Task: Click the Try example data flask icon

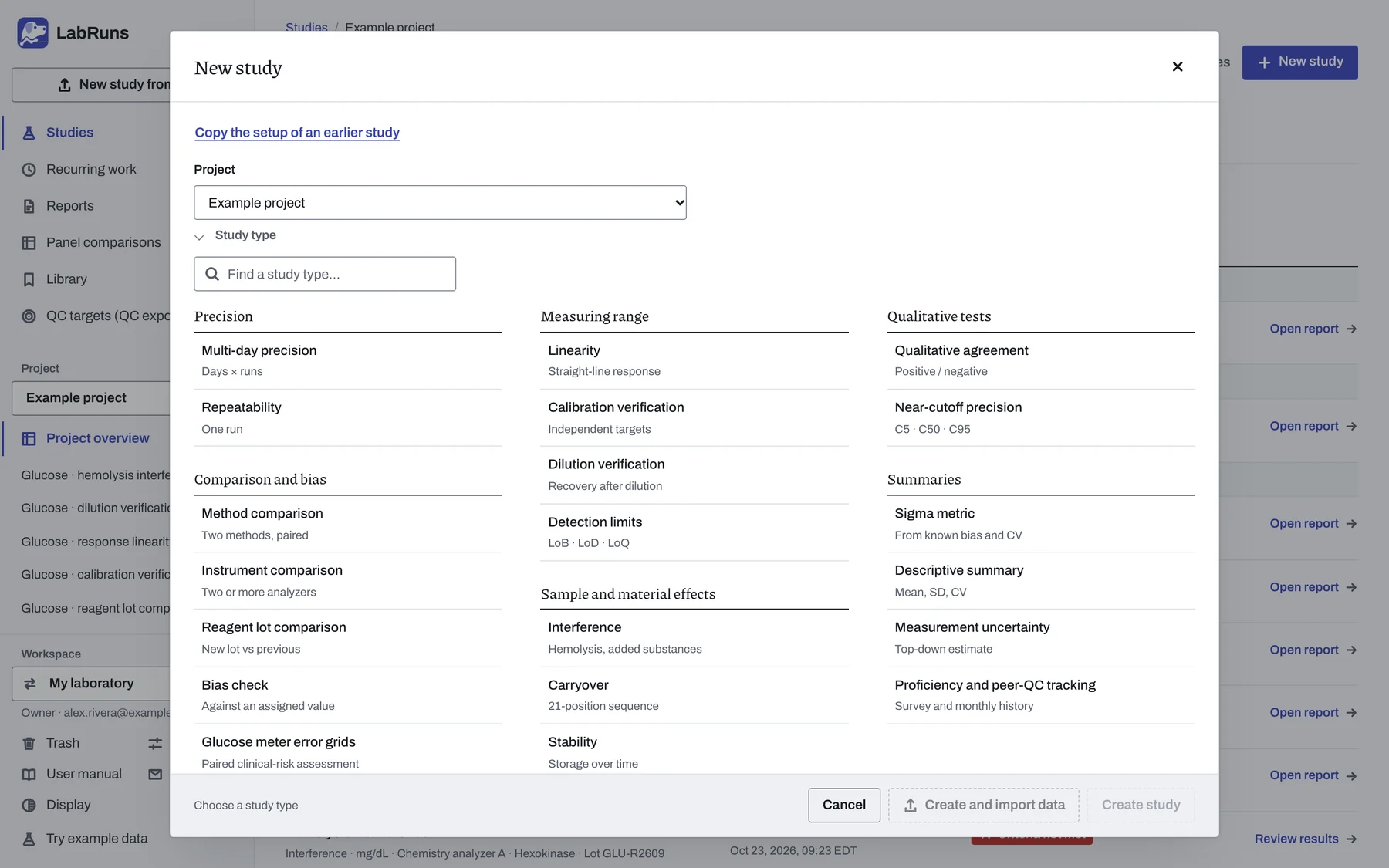Action: [x=29, y=839]
